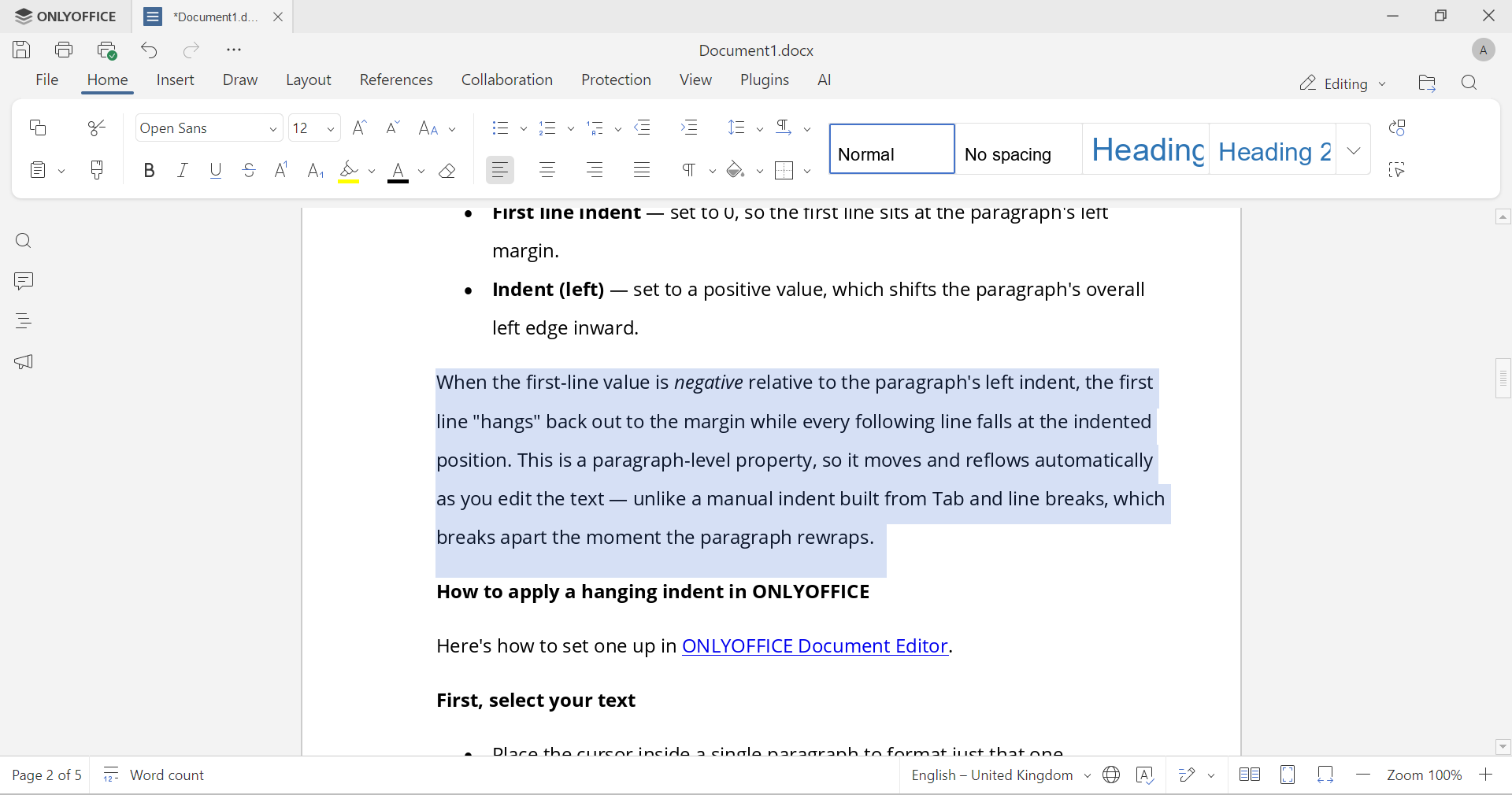The width and height of the screenshot is (1512, 795).
Task: Toggle subscript formatting
Action: tap(315, 171)
